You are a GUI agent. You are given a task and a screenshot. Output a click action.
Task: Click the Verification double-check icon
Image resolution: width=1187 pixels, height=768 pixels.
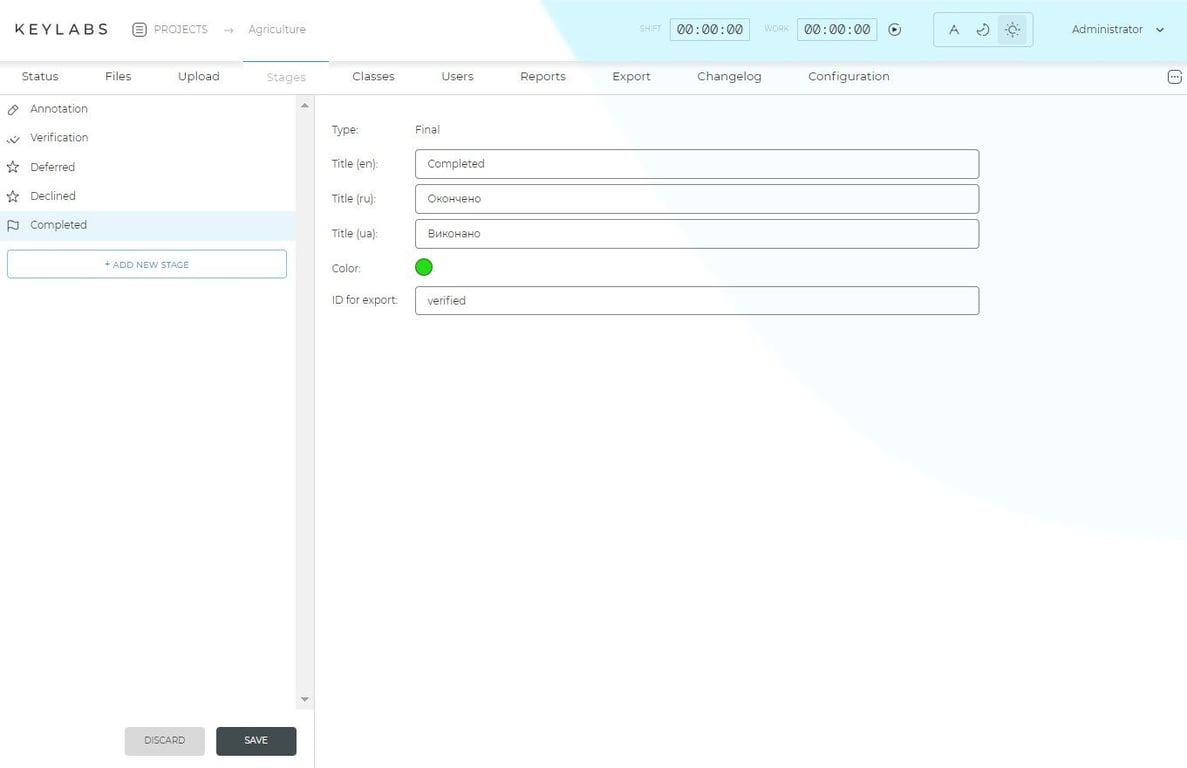[13, 138]
